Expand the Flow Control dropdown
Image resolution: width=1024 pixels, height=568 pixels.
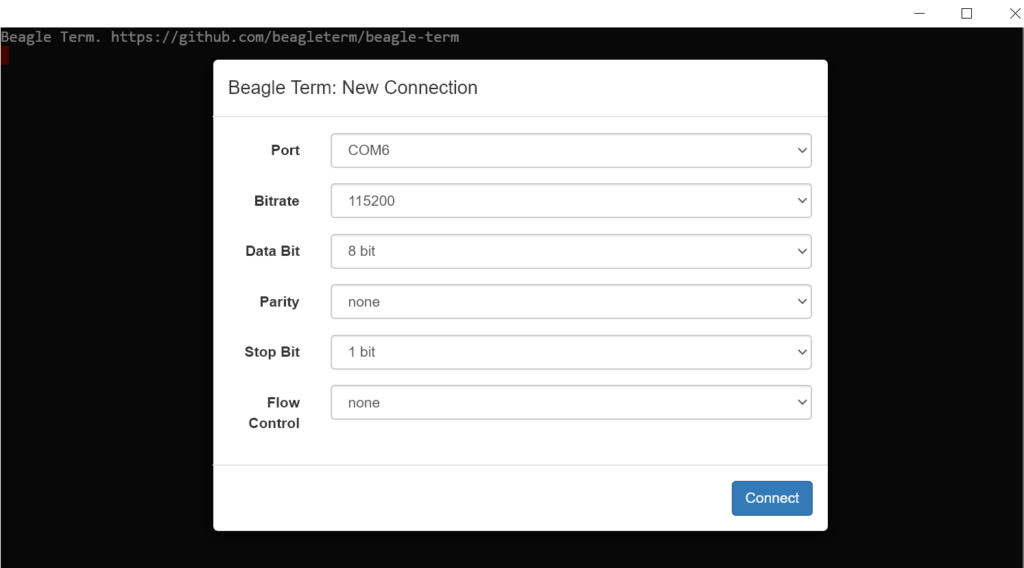[570, 403]
